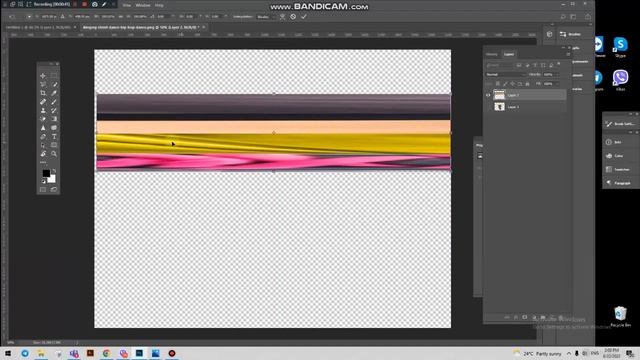Select the Eraser tool
This screenshot has height=360, width=640.
tap(43, 119)
